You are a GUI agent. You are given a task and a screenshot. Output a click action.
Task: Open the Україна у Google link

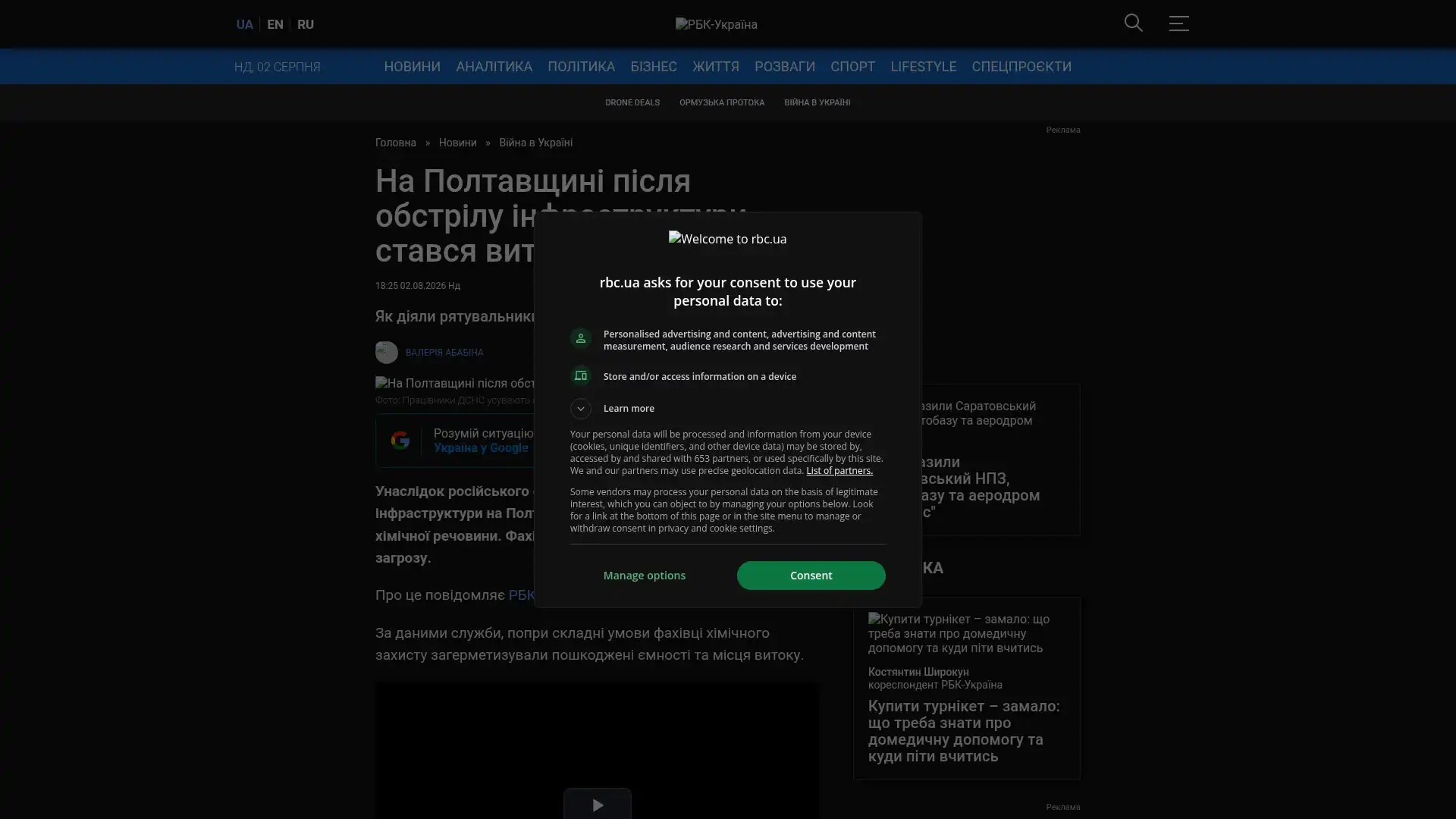[x=481, y=448]
